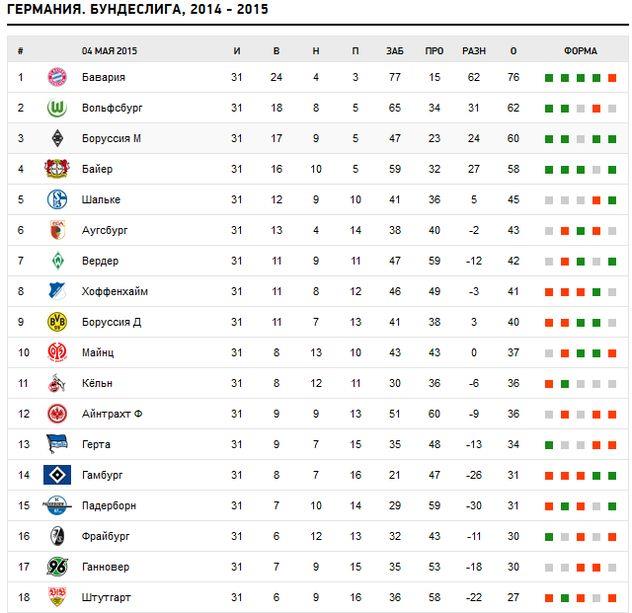
Task: Click the Schalke club crest
Action: (x=57, y=200)
